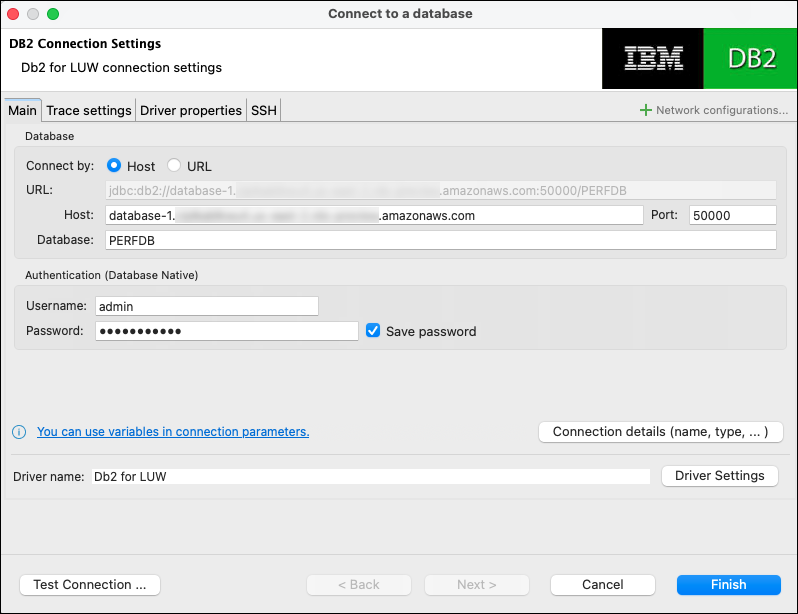Open Connection details (name, type, ...)
The height and width of the screenshot is (614, 798).
[660, 432]
